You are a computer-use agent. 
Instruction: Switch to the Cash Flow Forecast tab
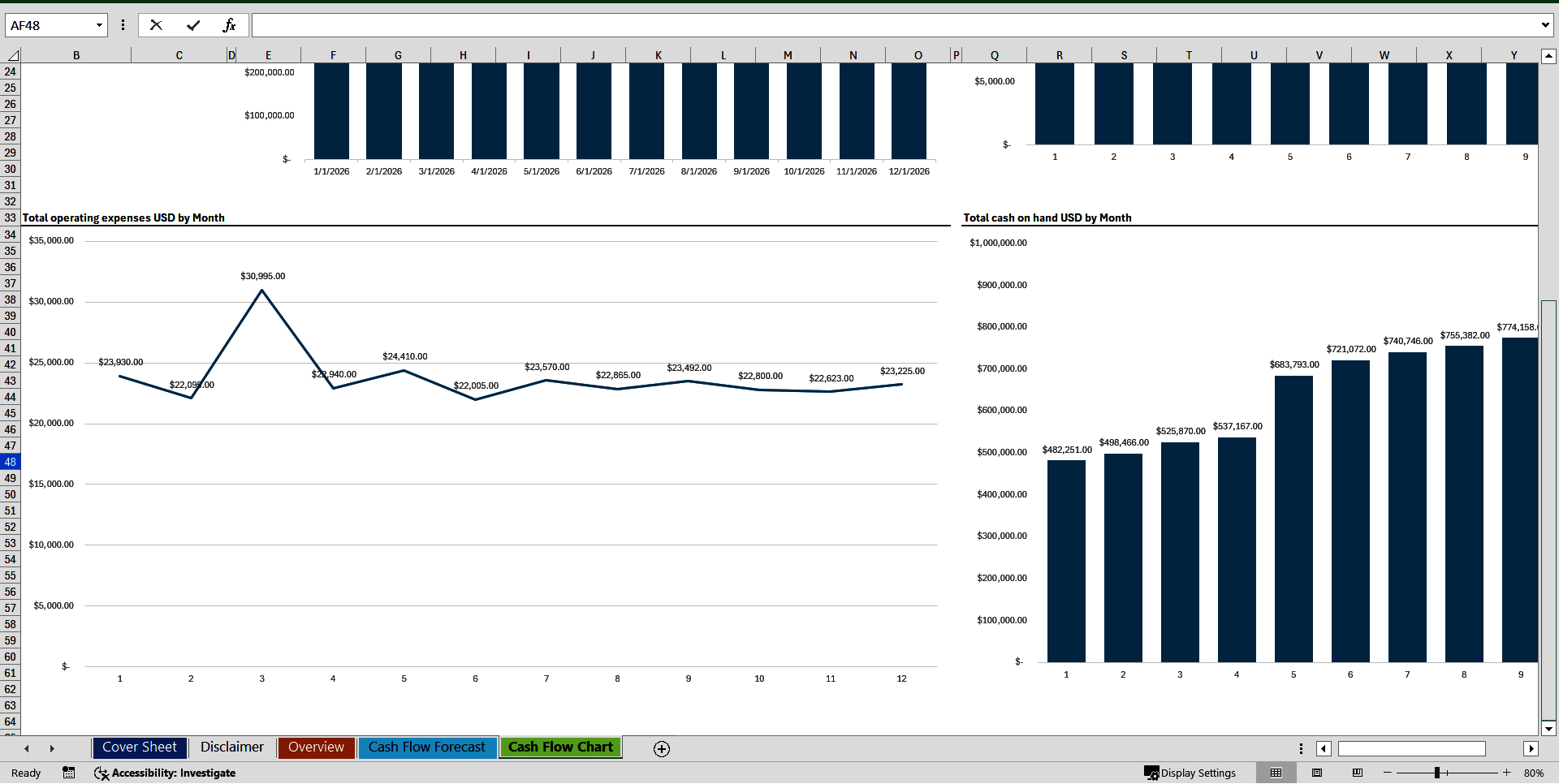(427, 747)
